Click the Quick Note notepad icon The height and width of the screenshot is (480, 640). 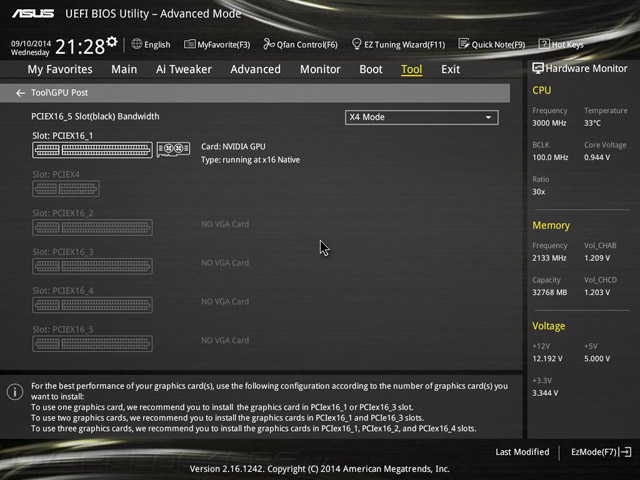click(x=464, y=44)
